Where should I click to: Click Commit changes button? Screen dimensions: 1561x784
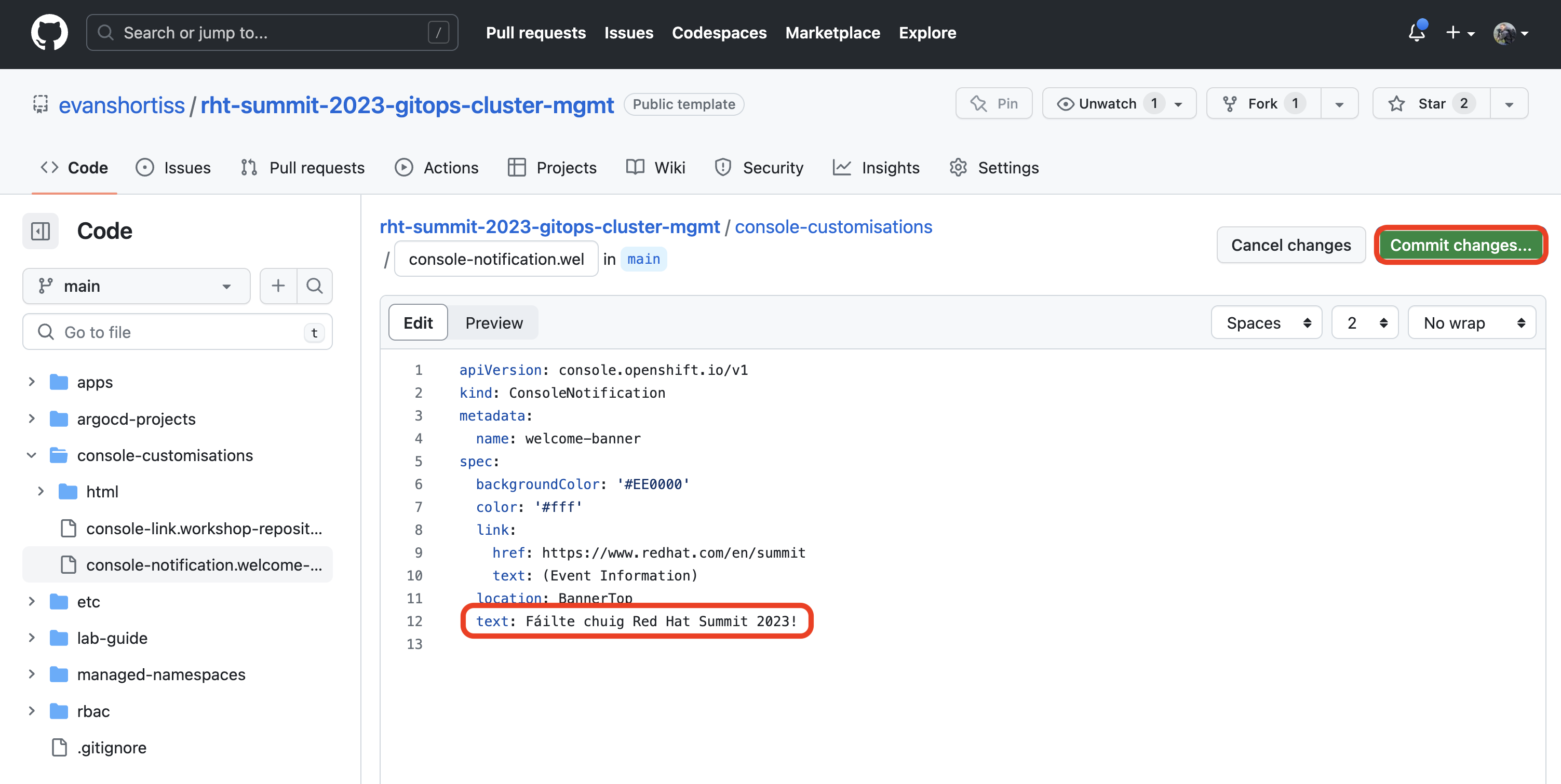(1461, 243)
